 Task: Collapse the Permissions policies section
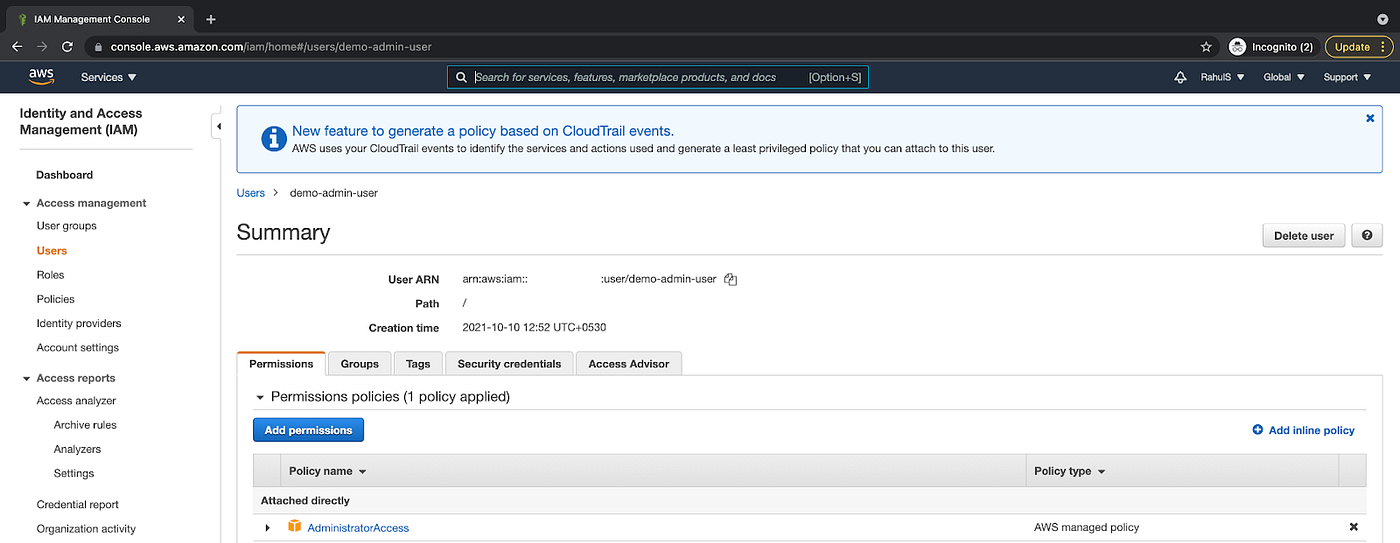tap(260, 397)
